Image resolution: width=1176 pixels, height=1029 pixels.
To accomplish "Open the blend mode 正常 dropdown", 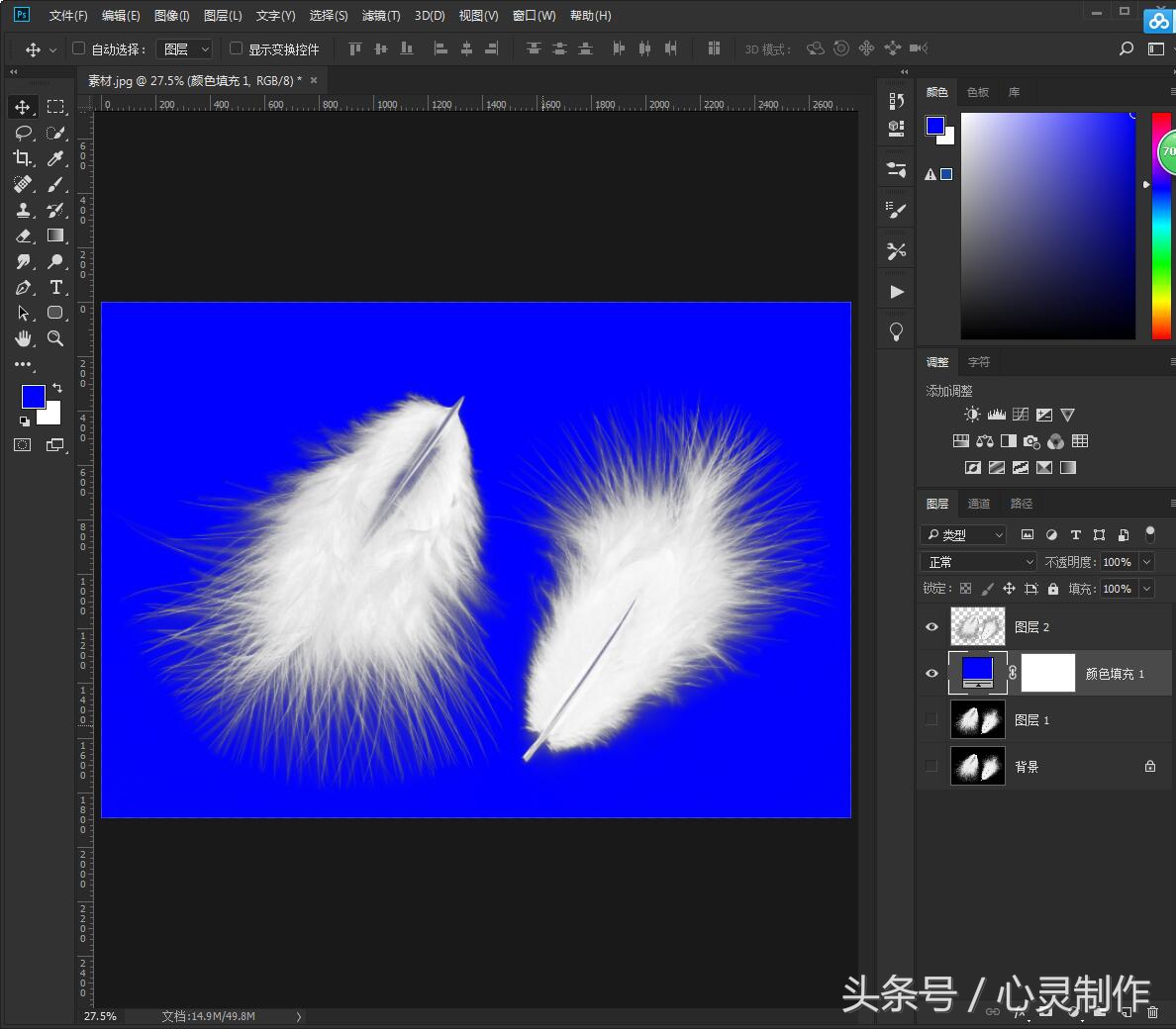I will [978, 562].
